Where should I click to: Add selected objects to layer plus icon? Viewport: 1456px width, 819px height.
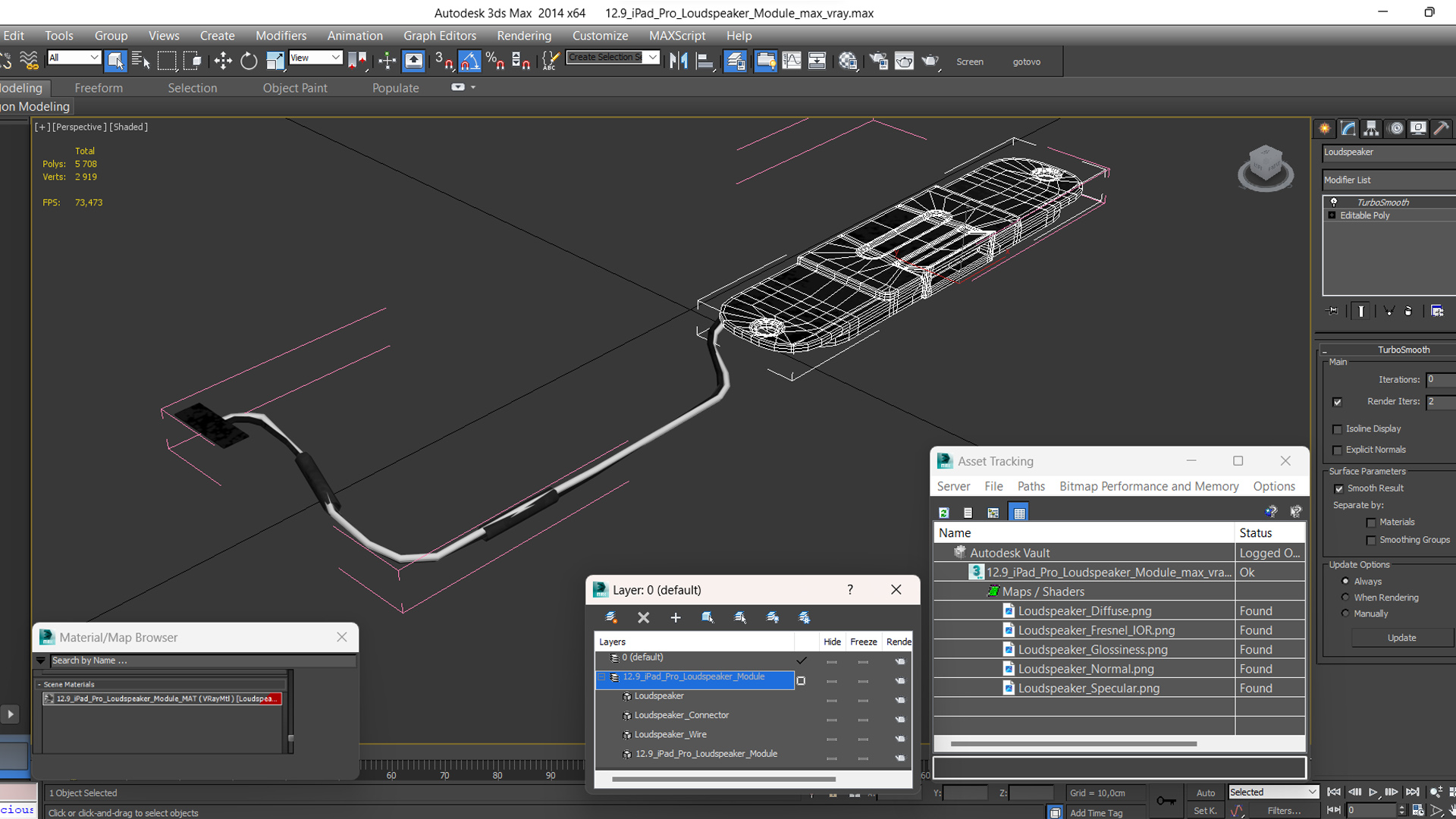click(x=676, y=617)
